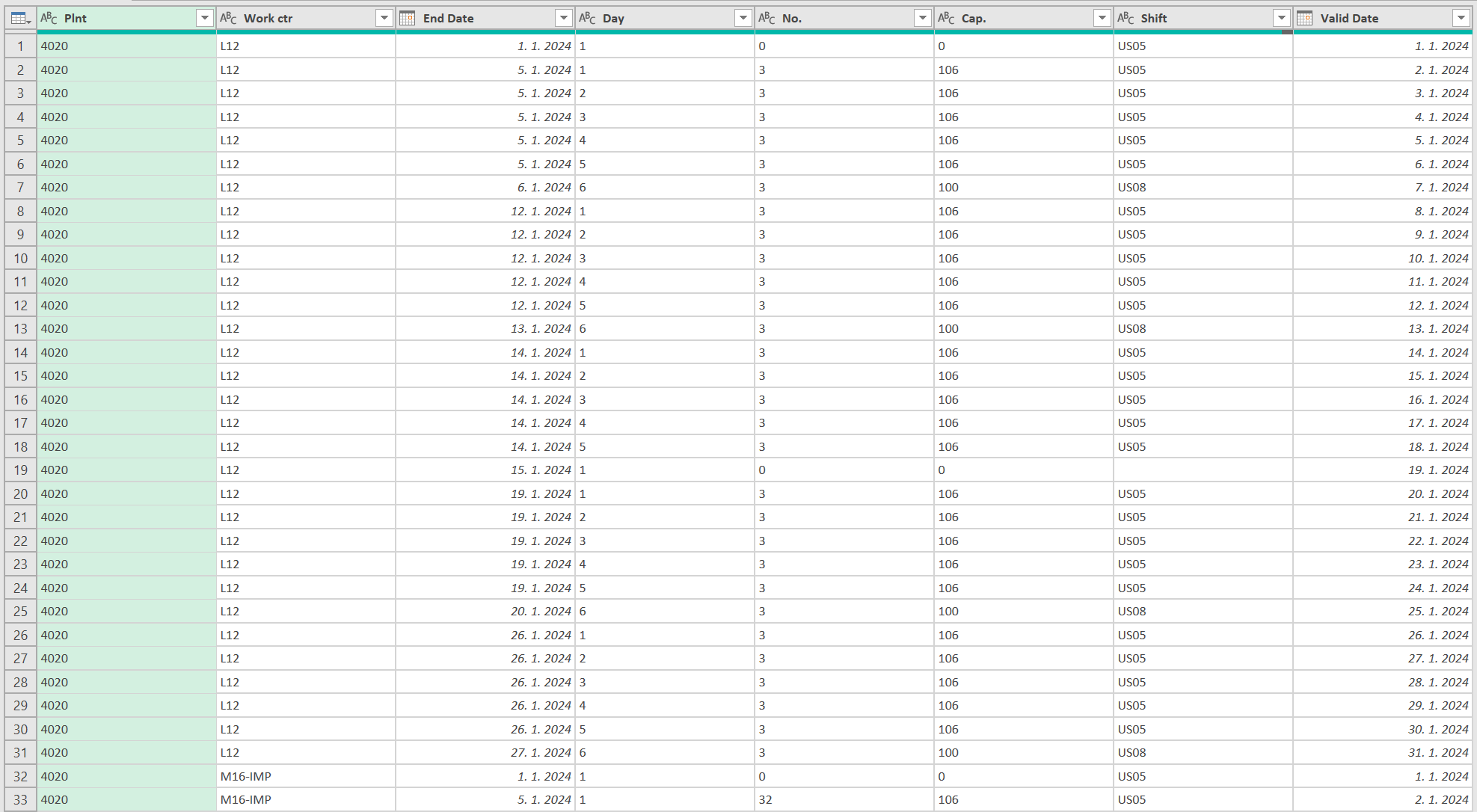Click Valid Date 10. 1. 2024 cell
The width and height of the screenshot is (1477, 812).
pos(1383,258)
